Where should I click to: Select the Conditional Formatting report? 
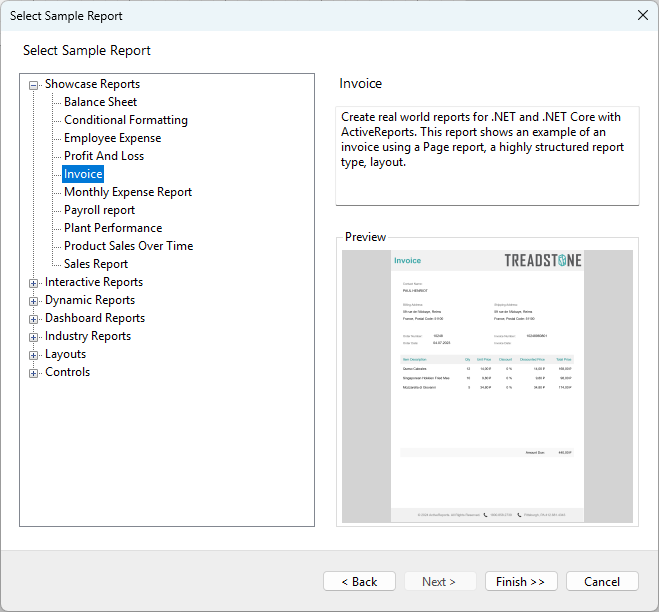126,120
